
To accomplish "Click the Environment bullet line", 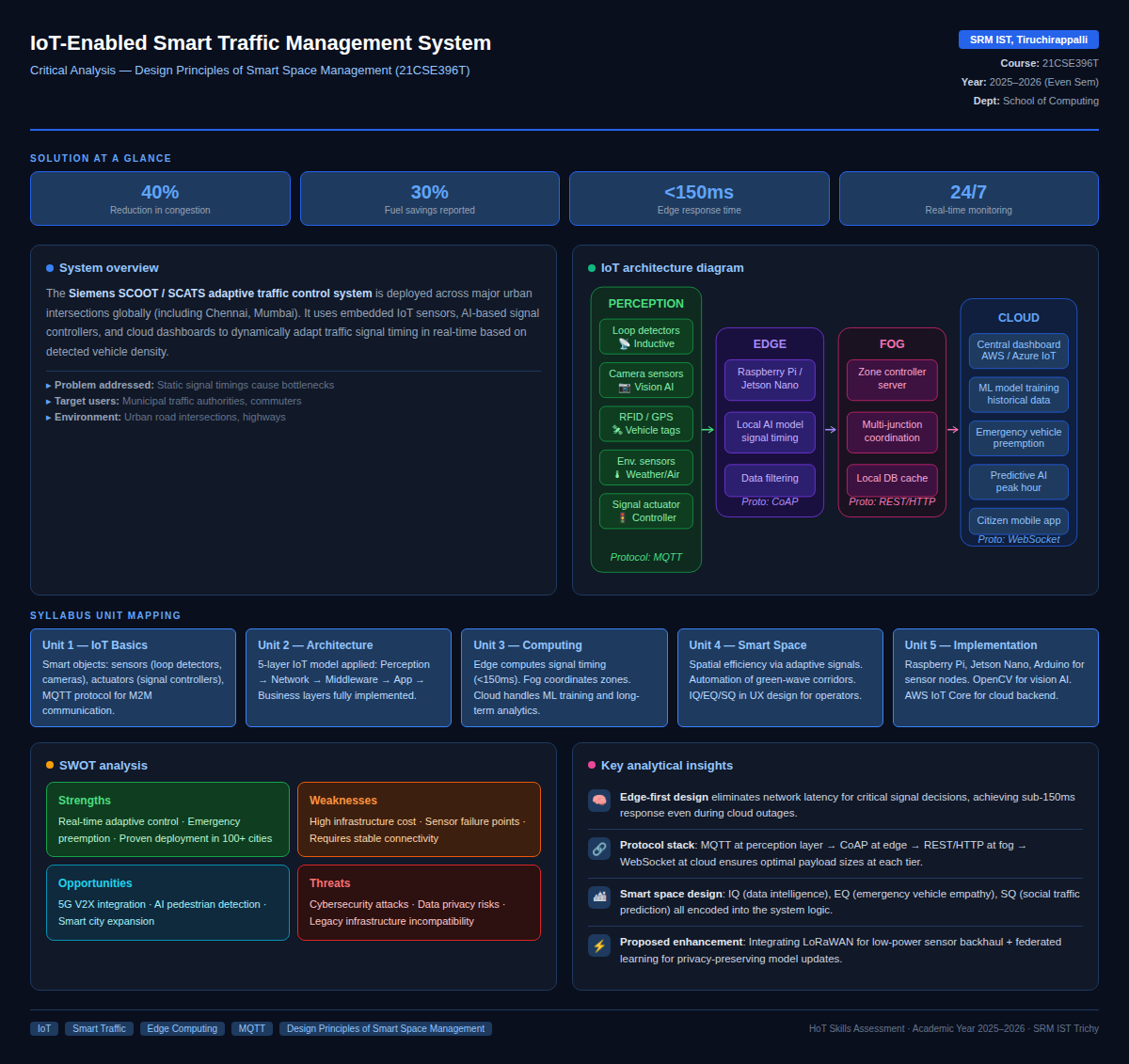I will coord(166,417).
